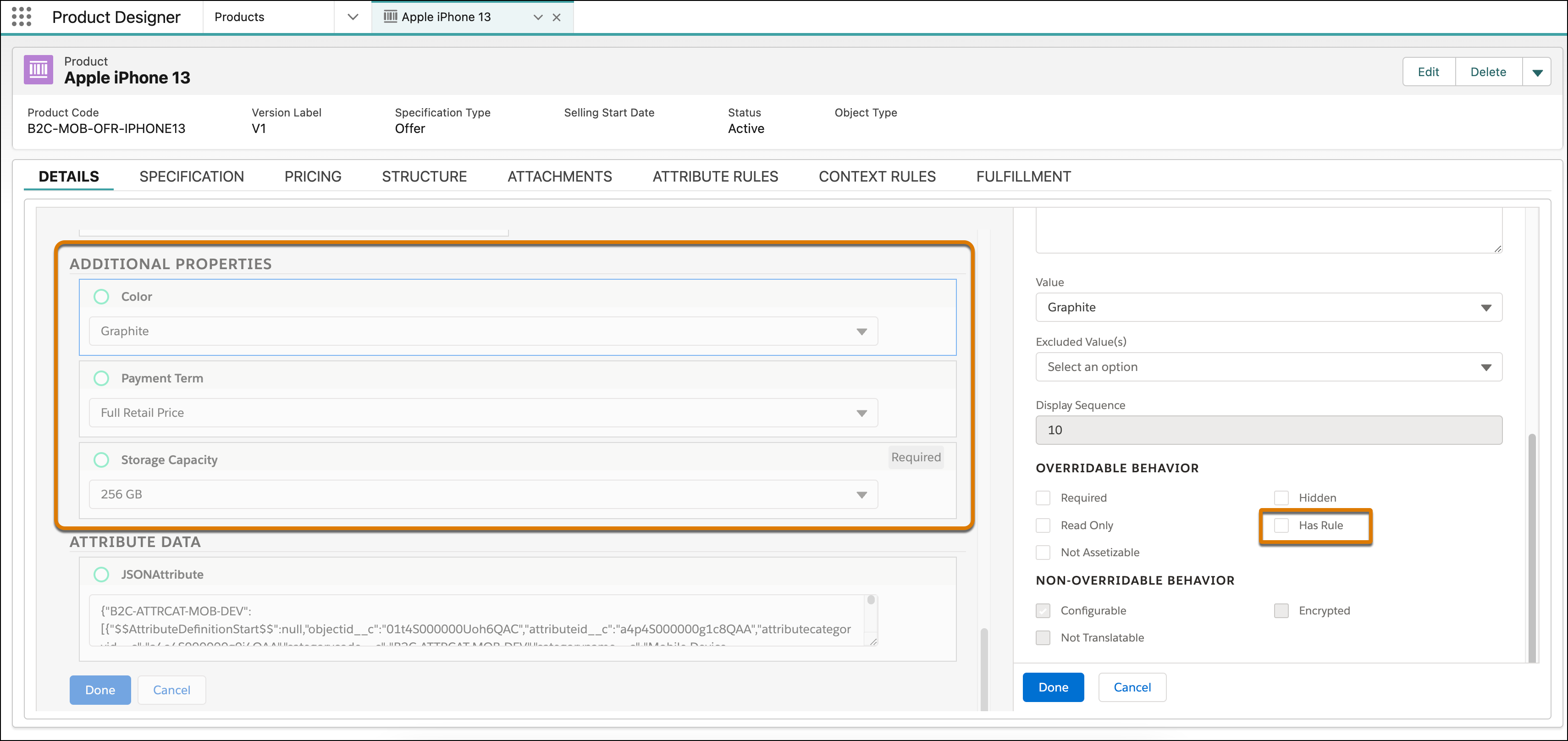Click the Not Translatable checkbox

point(1043,638)
